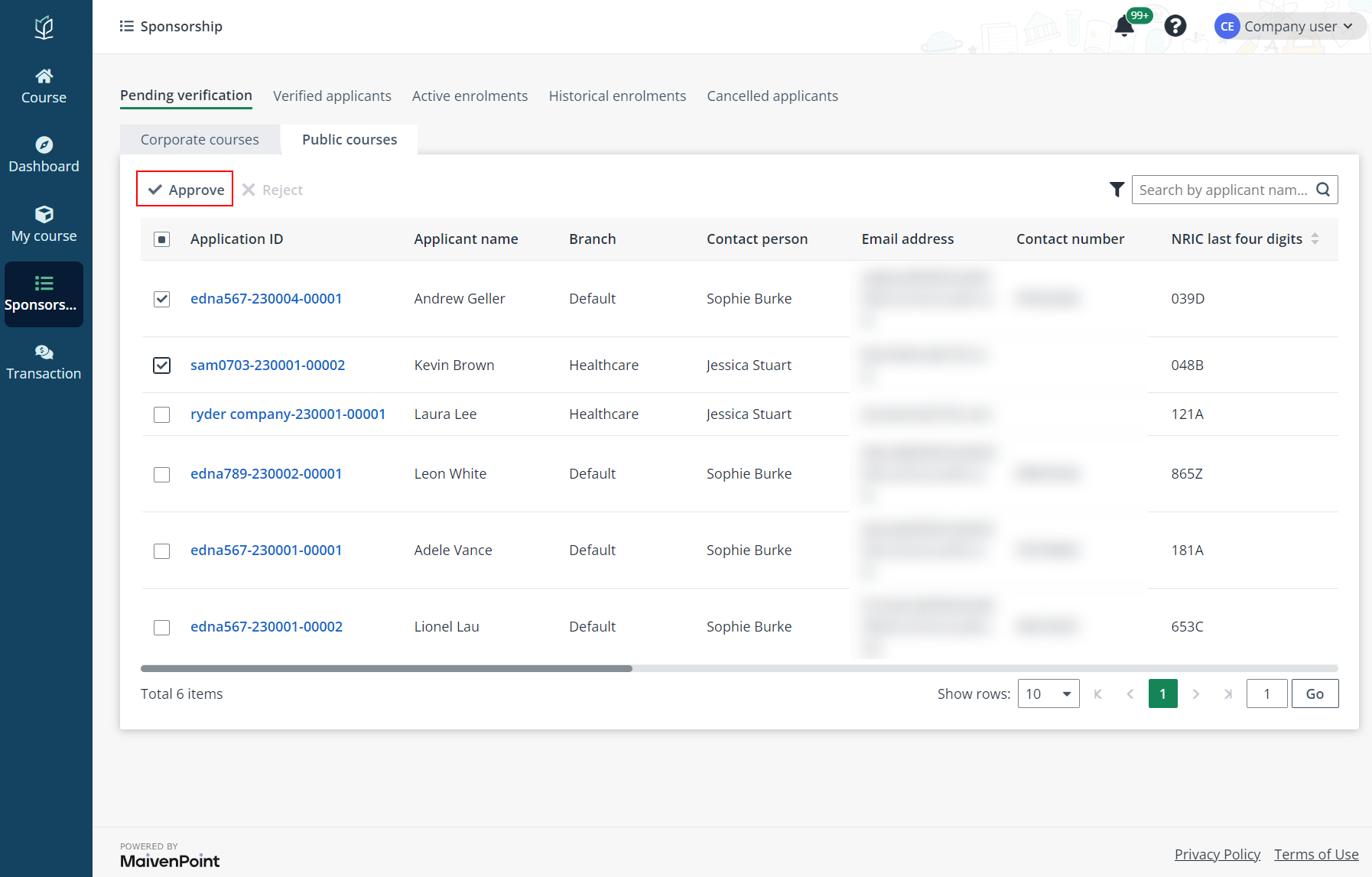Open Dashboard compass icon in sidebar

point(44,145)
